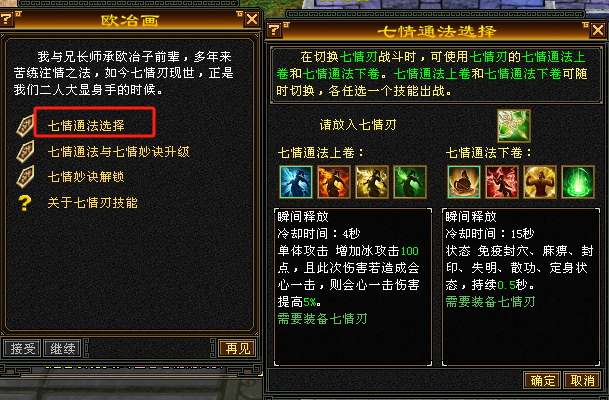
Task: Click the 接受 button
Action: (22, 348)
